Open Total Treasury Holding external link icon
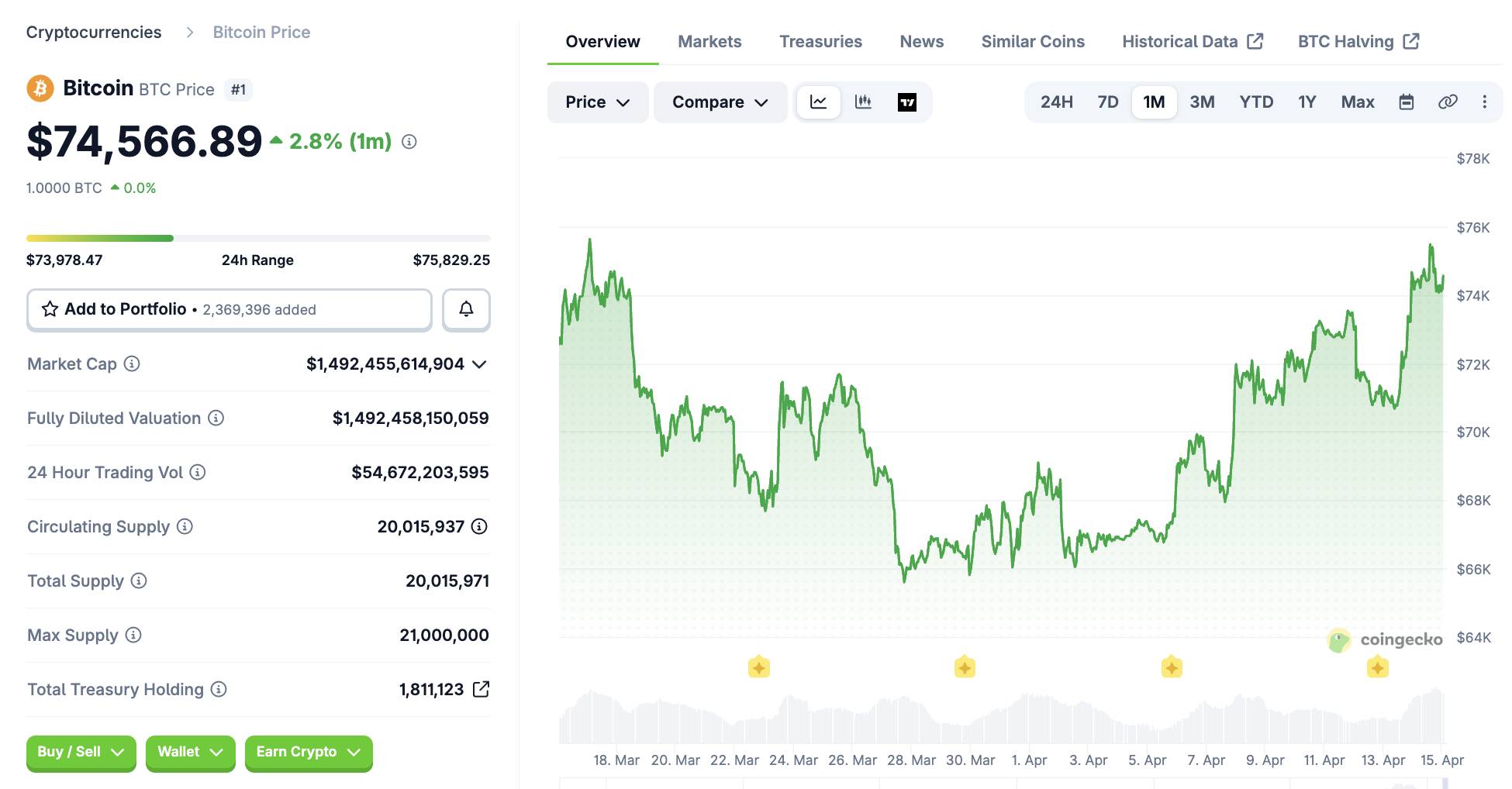This screenshot has height=789, width=1512. coord(482,689)
